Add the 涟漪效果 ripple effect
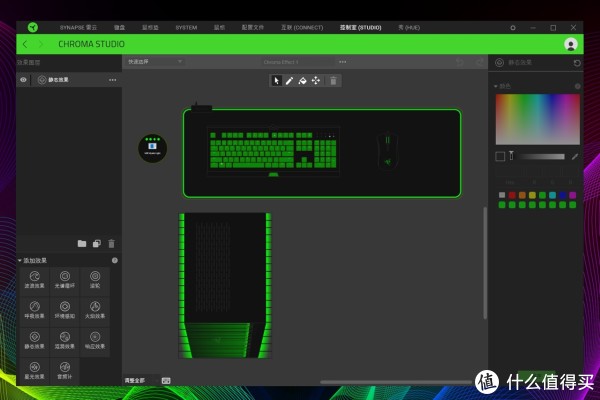This screenshot has height=400, width=600. pyautogui.click(x=65, y=341)
